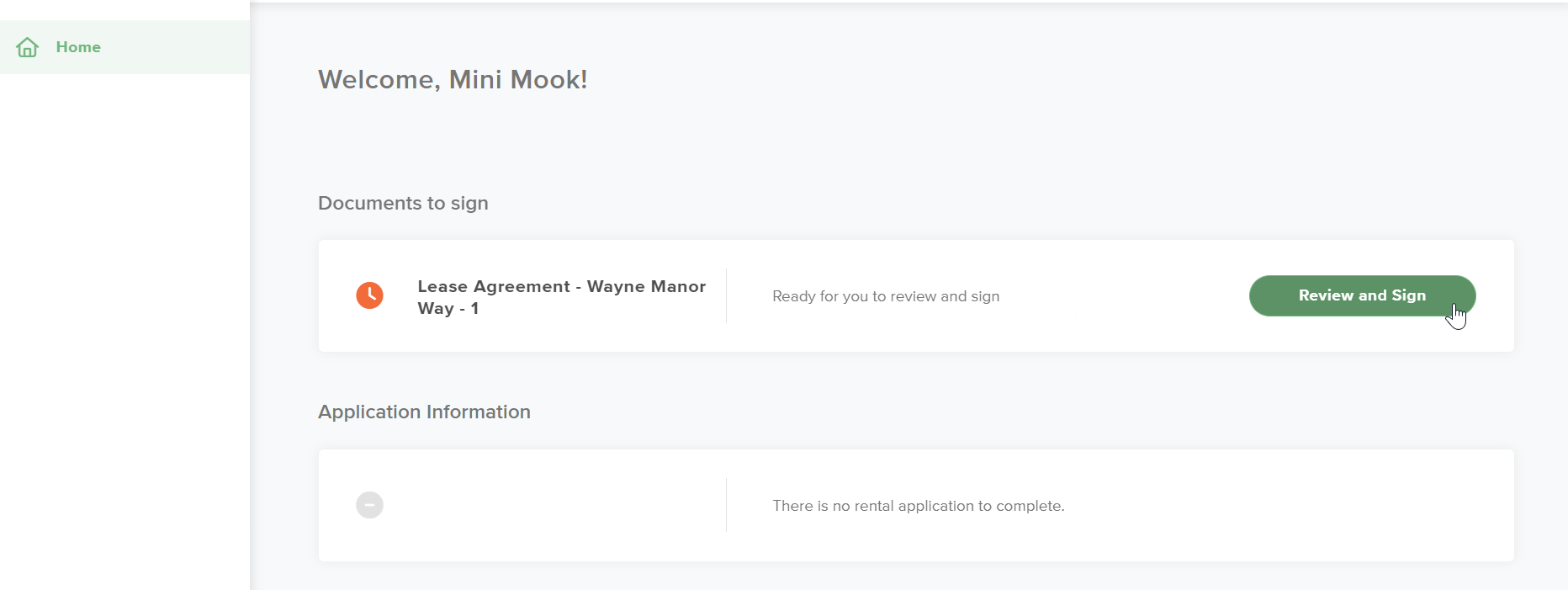Click the Welcome, Mini Mook! heading

coord(453,79)
